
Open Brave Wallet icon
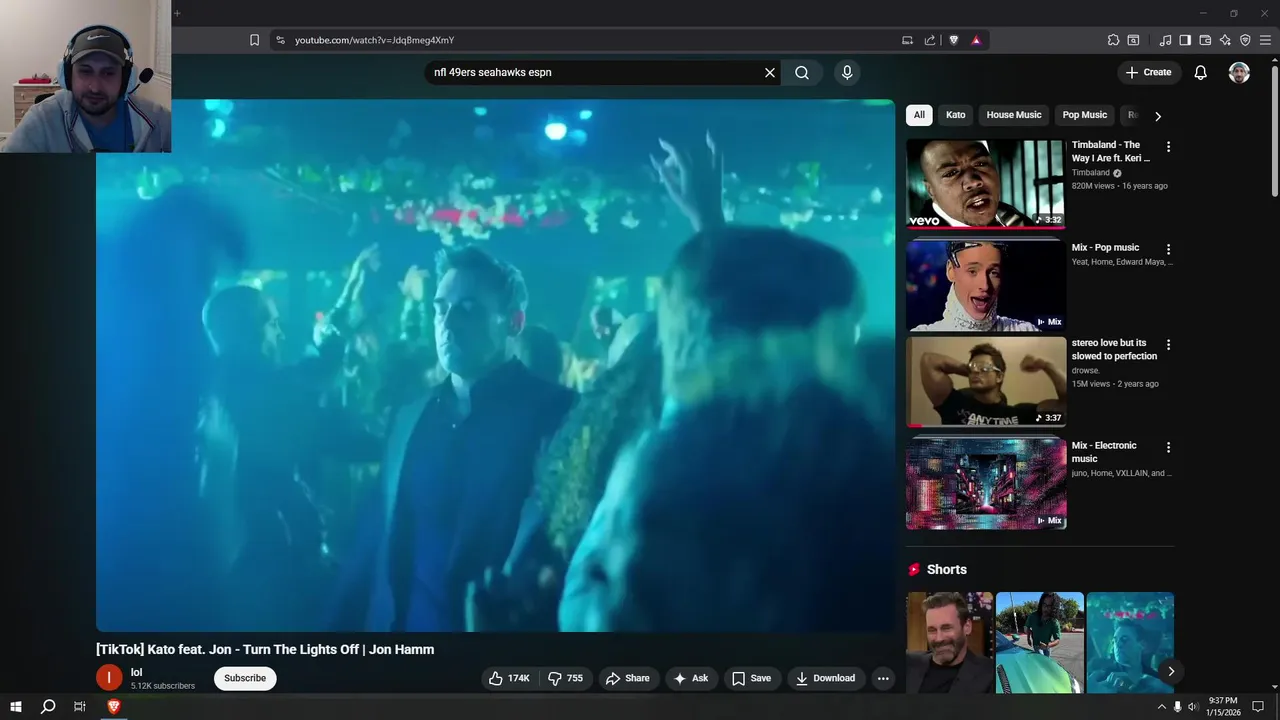point(1205,40)
